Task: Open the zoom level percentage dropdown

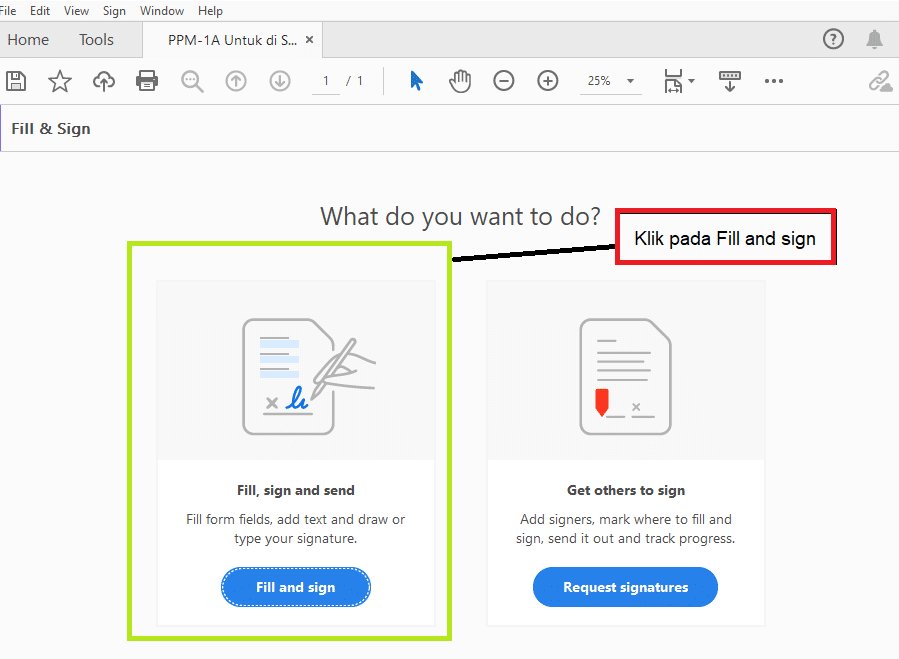Action: point(610,81)
